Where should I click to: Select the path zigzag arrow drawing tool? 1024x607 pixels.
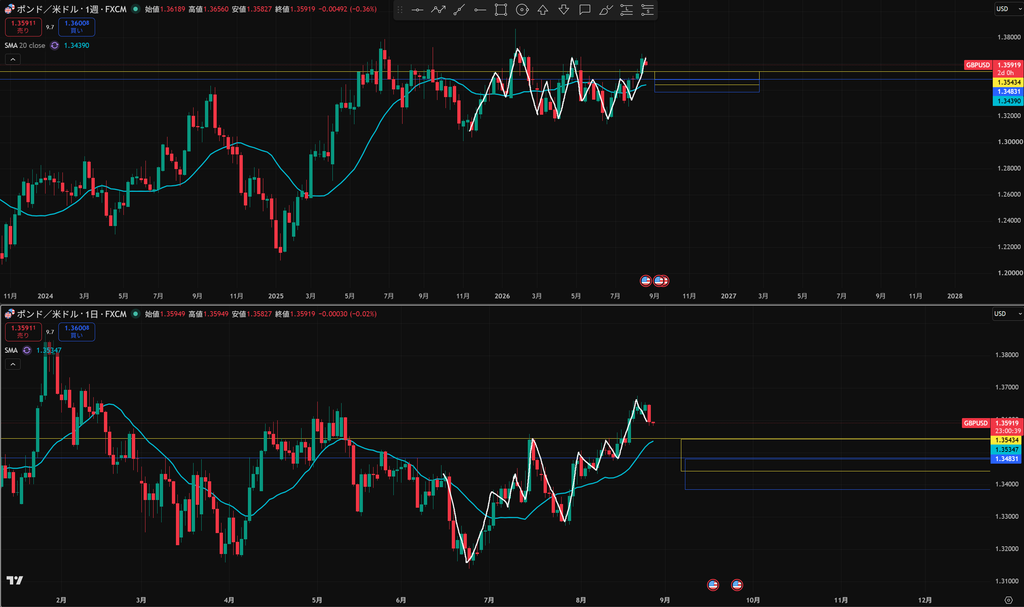point(438,10)
